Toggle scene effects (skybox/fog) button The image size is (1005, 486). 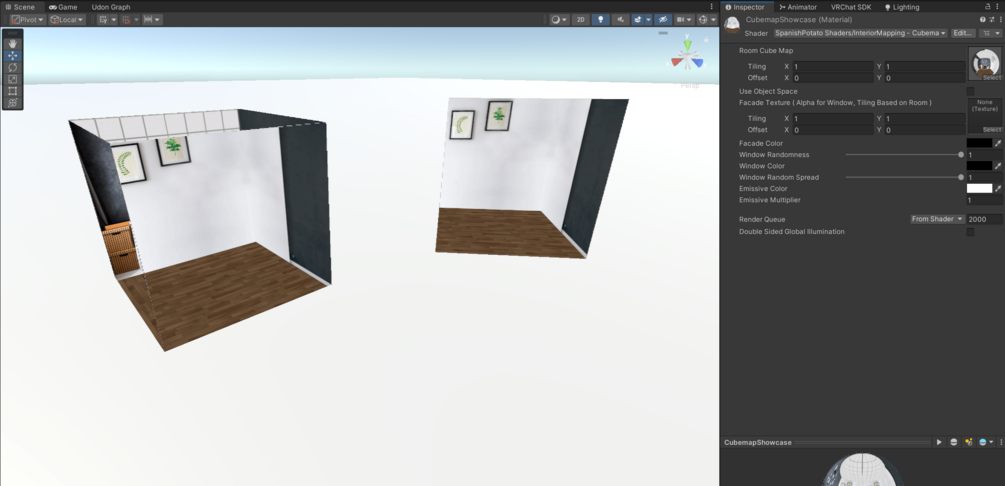638,20
